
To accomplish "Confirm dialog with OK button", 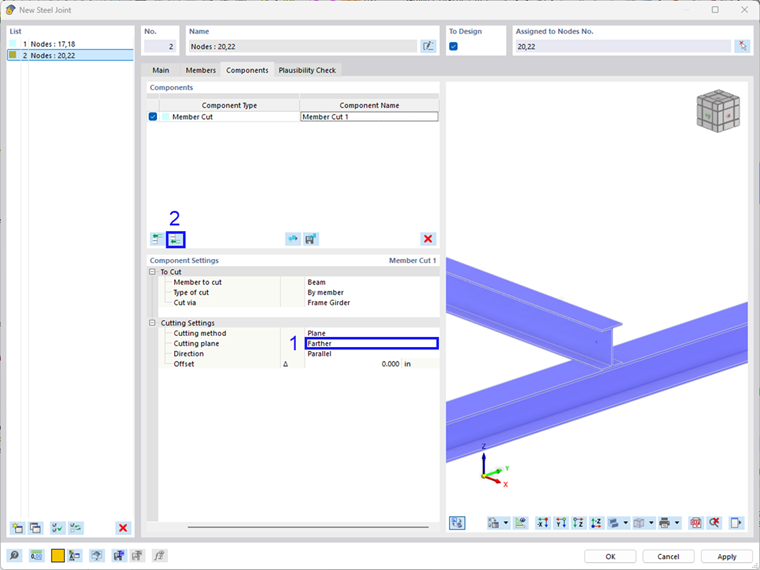I will point(610,556).
